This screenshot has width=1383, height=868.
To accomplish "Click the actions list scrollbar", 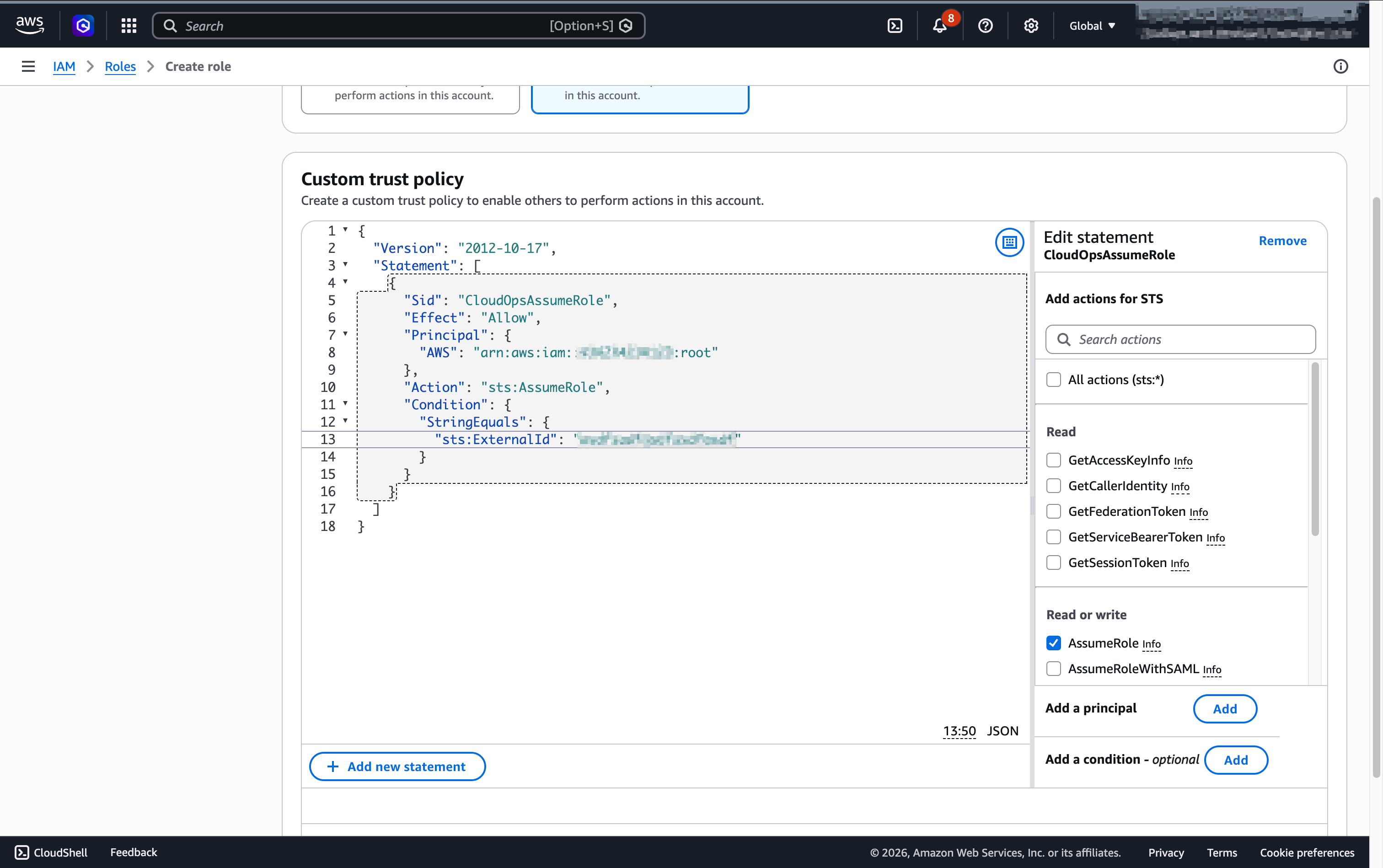I will 1315,449.
